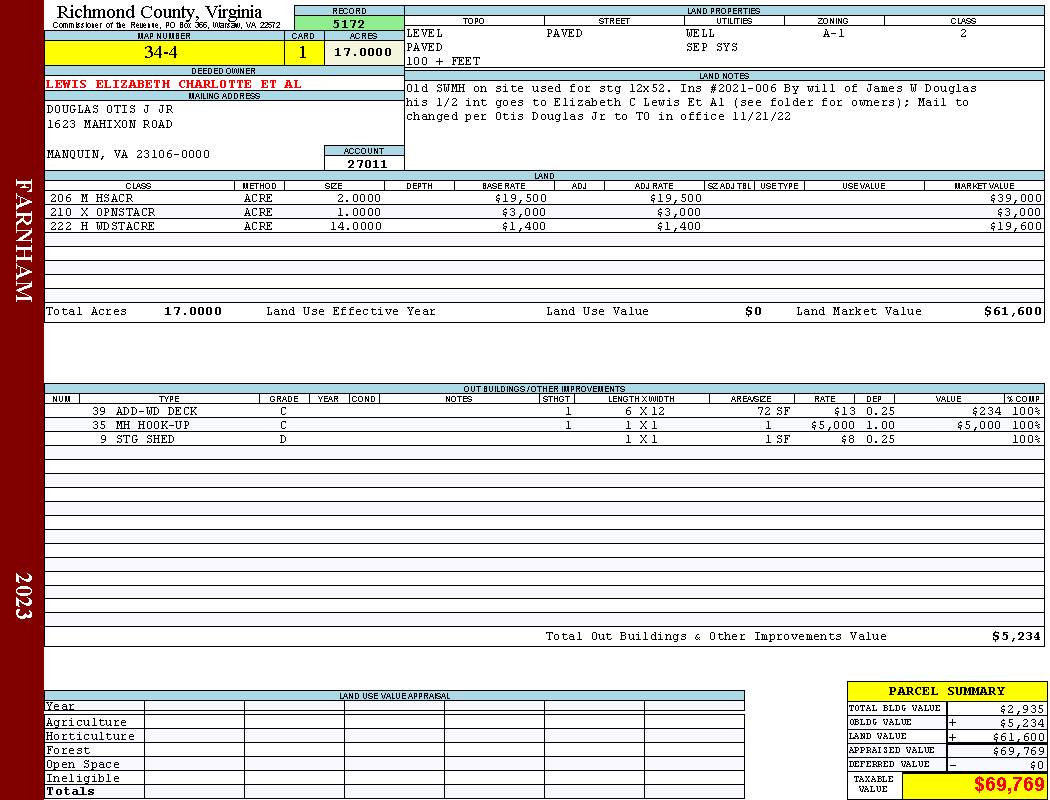Select outbuilding row ADD-WD DECK
The height and width of the screenshot is (800, 1050).
coord(544,411)
